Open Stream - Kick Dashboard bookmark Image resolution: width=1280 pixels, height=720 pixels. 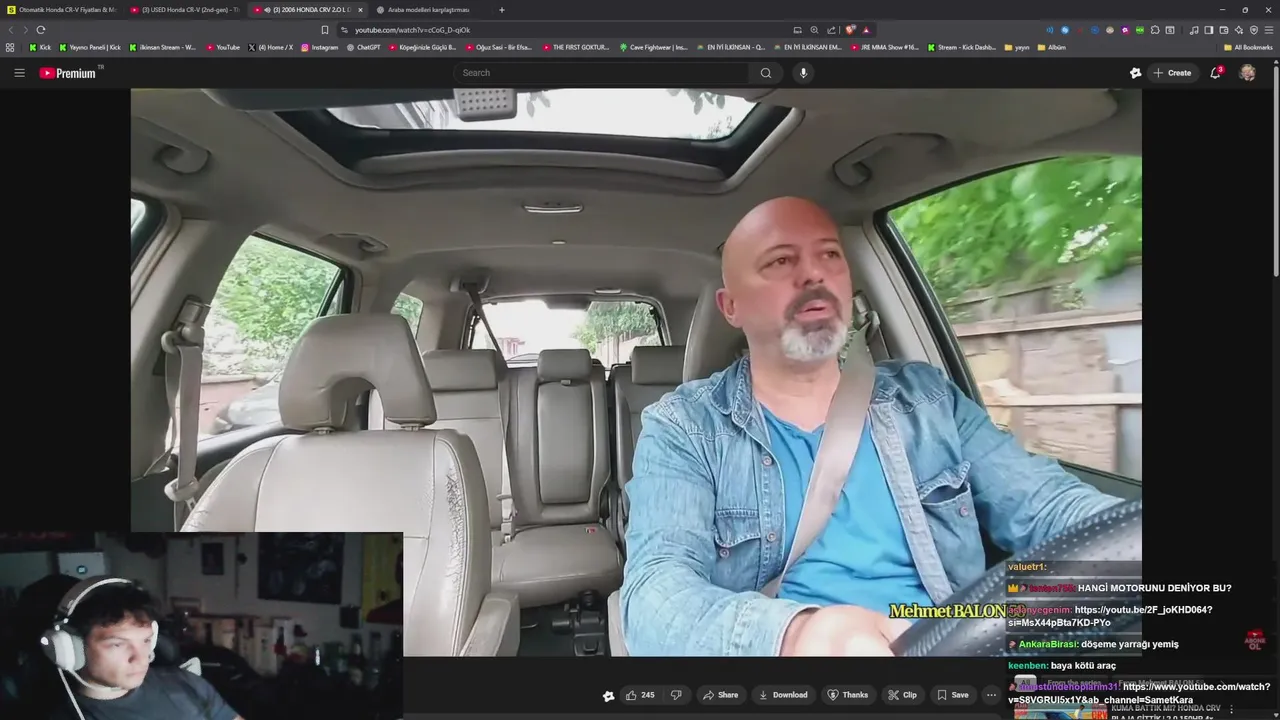click(x=962, y=47)
